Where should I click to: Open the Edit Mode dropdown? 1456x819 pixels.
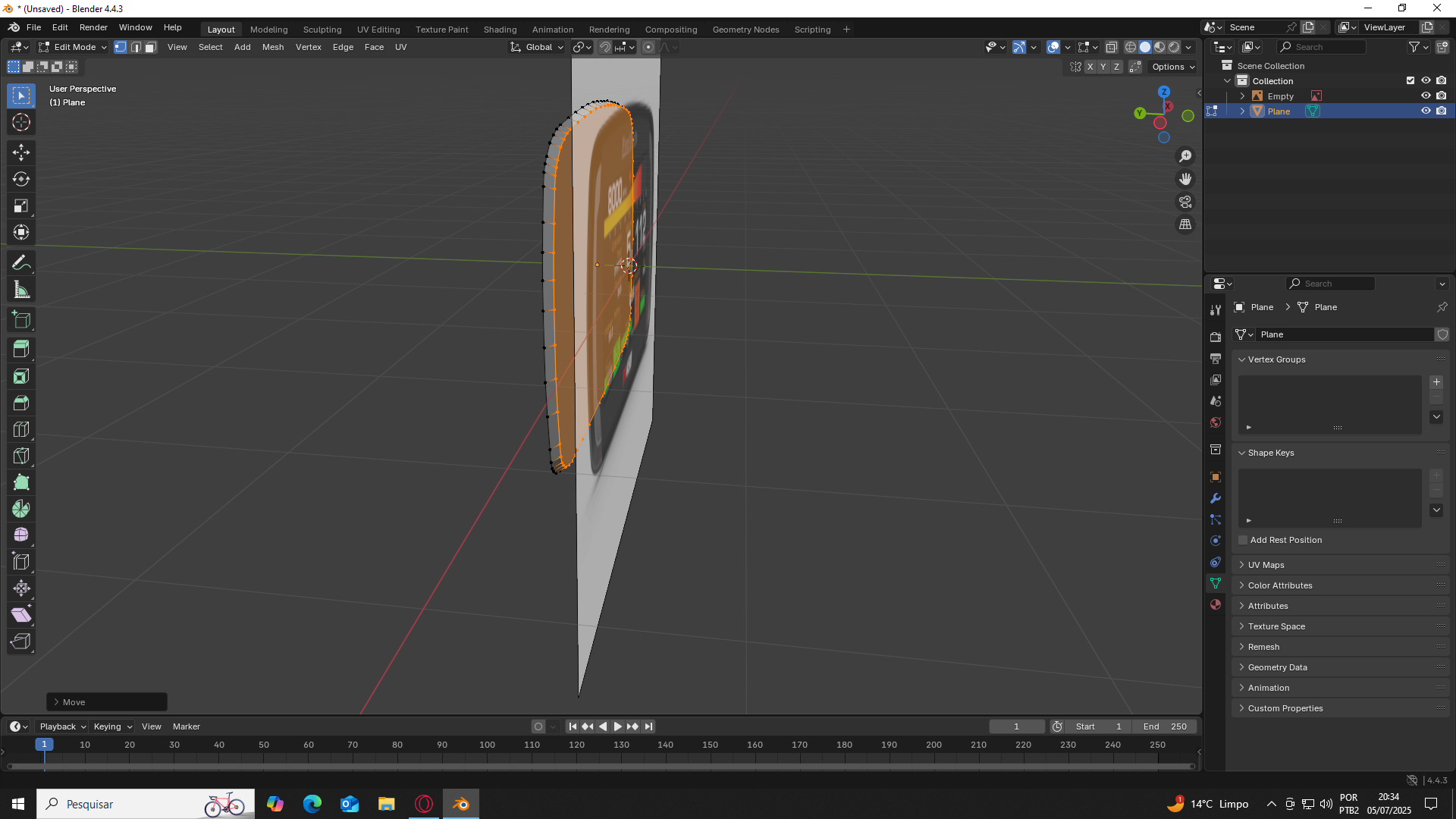(74, 47)
